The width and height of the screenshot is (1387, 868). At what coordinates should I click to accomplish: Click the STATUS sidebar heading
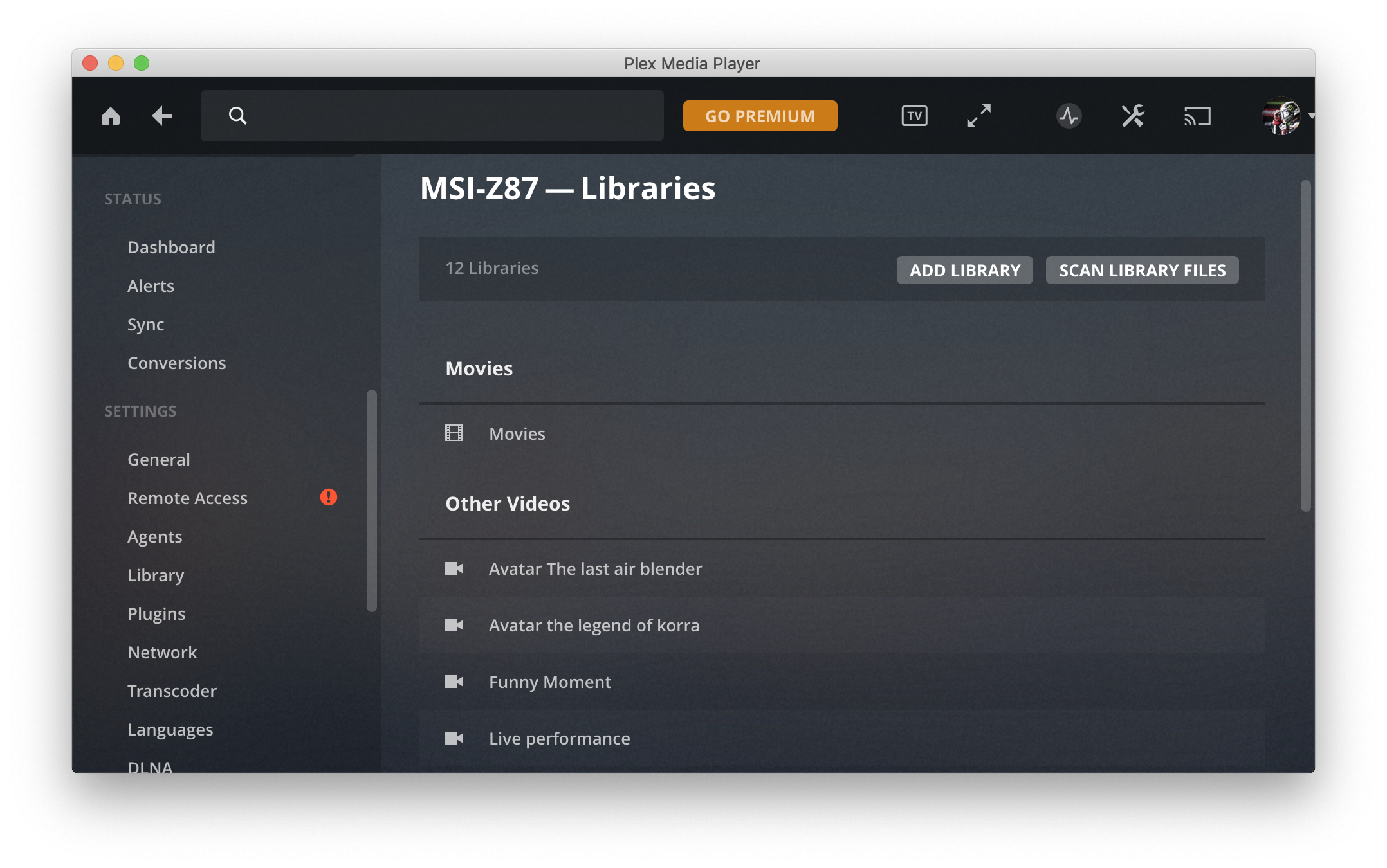(133, 199)
